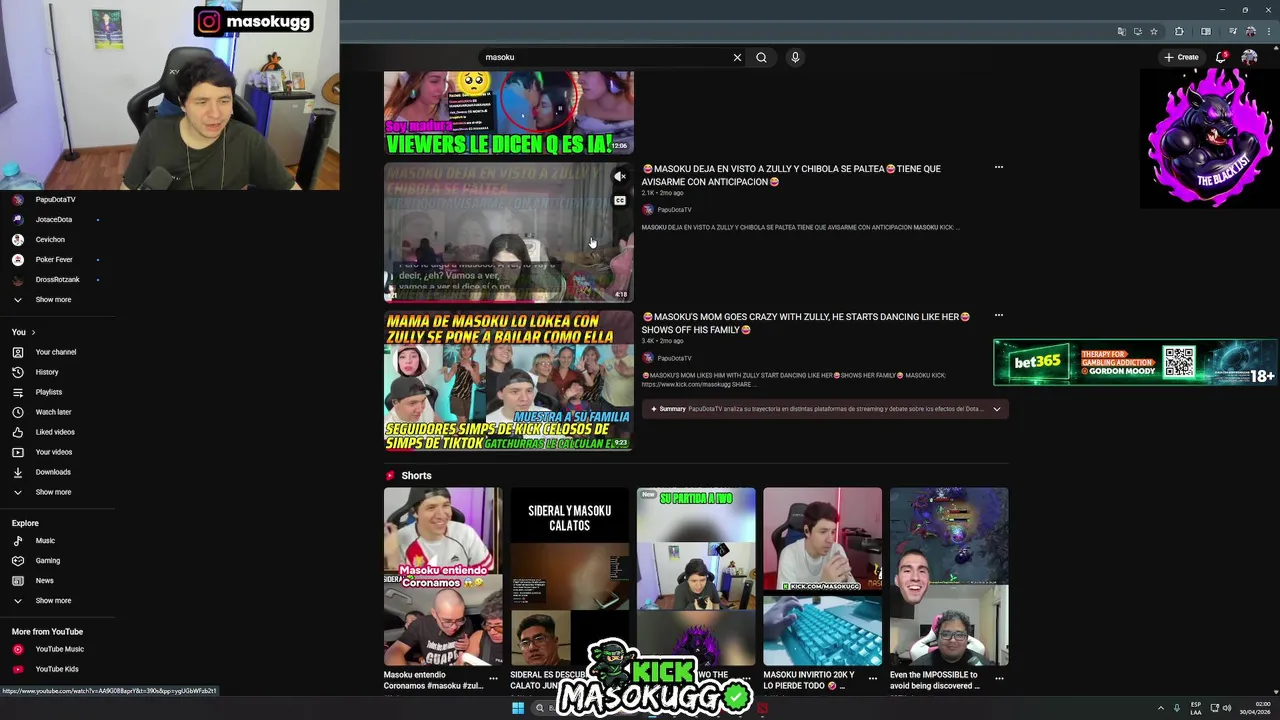Image resolution: width=1280 pixels, height=720 pixels.
Task: Toggle captions on the video preview
Action: [620, 201]
